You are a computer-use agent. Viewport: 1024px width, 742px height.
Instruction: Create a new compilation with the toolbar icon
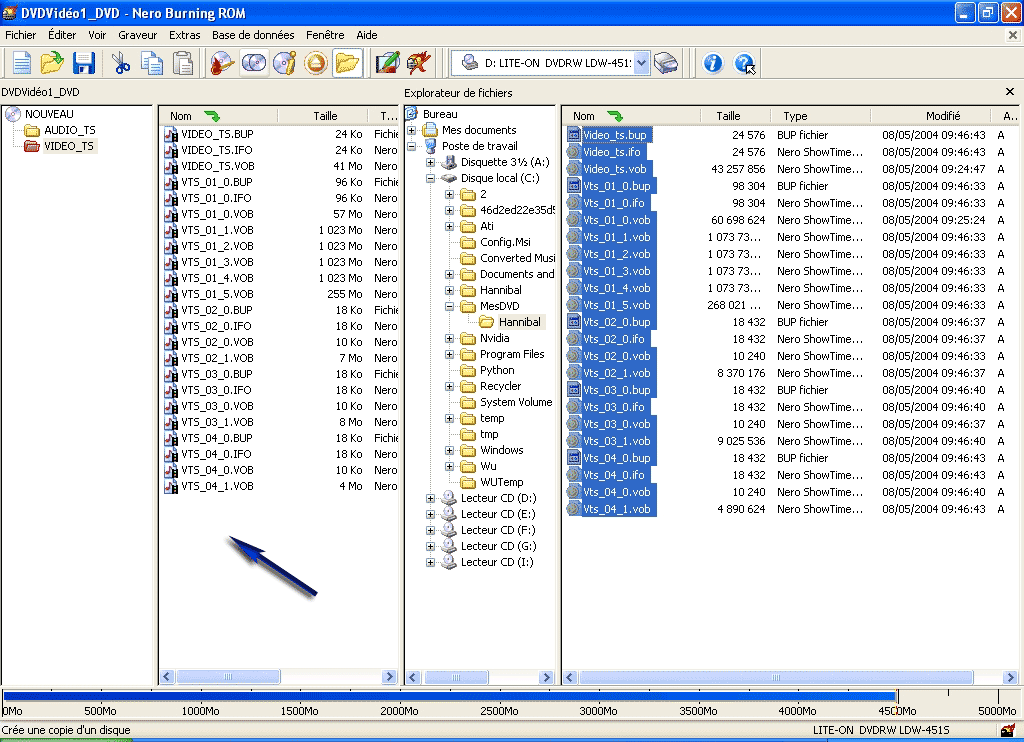pyautogui.click(x=22, y=63)
